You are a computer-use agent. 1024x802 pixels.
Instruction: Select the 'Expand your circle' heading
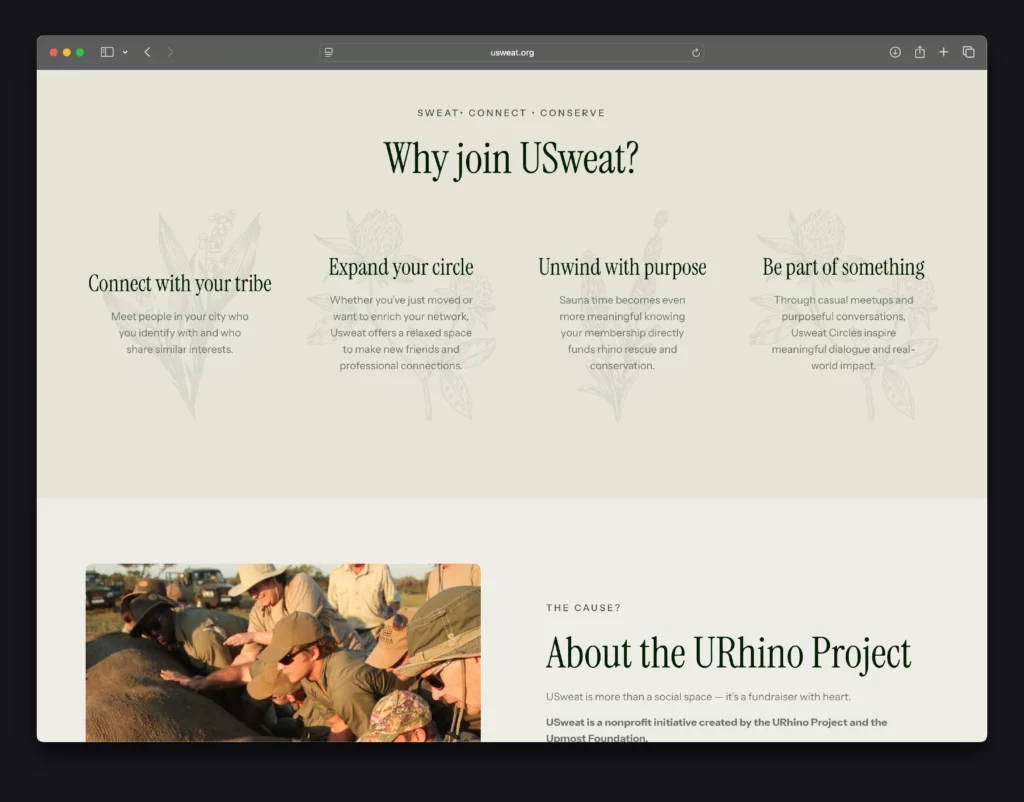401,268
